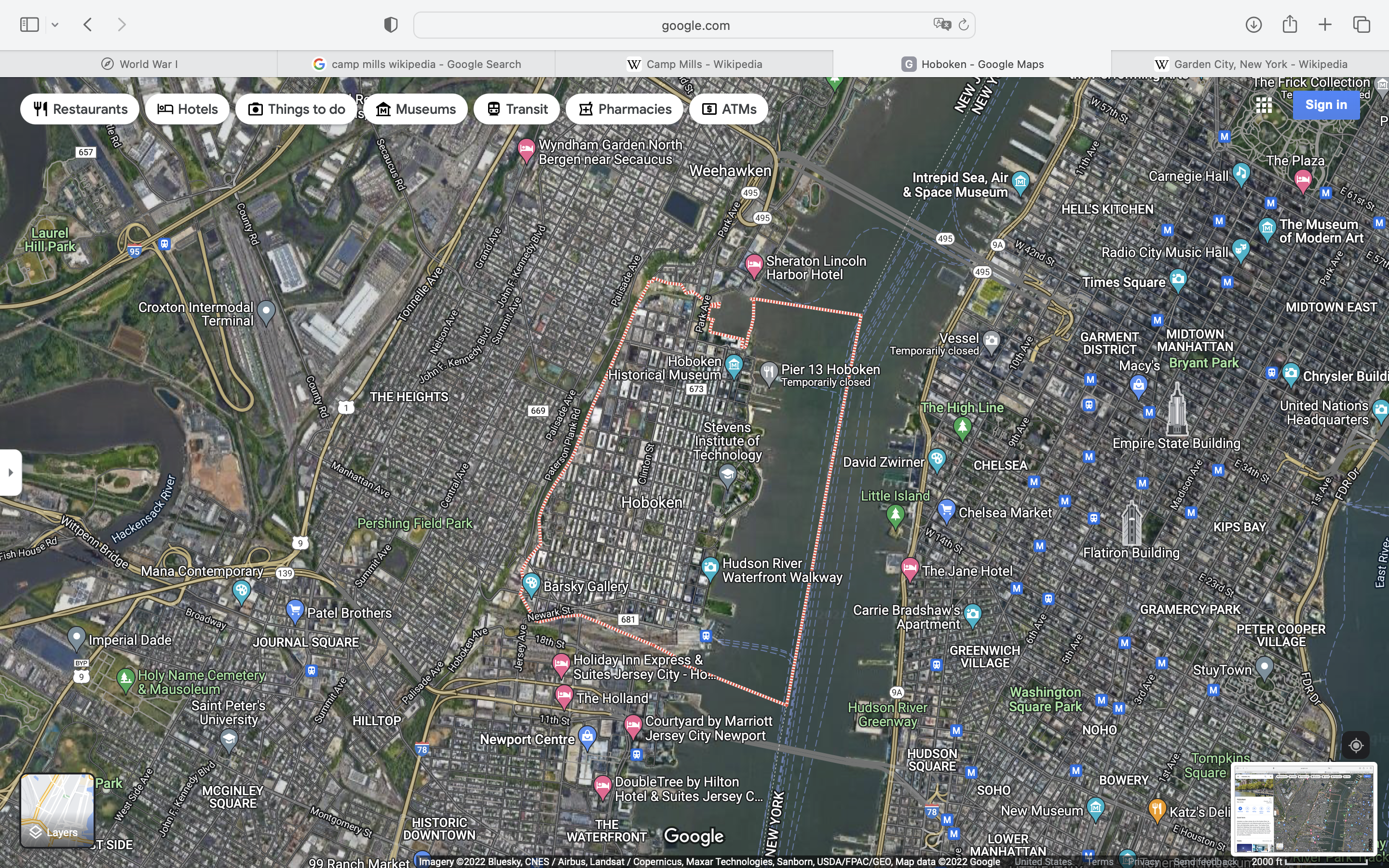The image size is (1389, 868).
Task: Open the sidebar dropdown chevron
Action: click(55, 25)
